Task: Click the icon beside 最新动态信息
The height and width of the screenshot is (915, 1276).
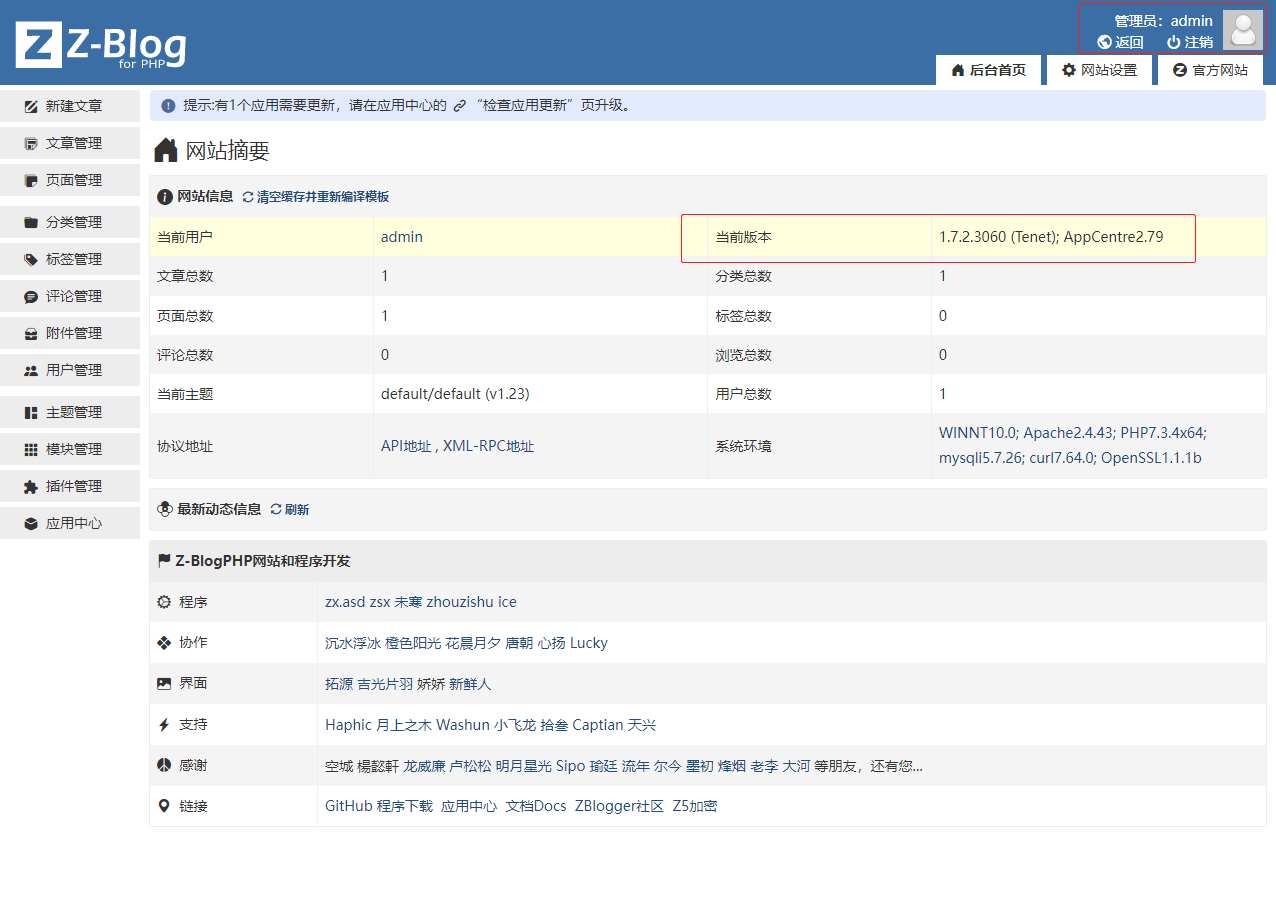Action: pyautogui.click(x=165, y=509)
